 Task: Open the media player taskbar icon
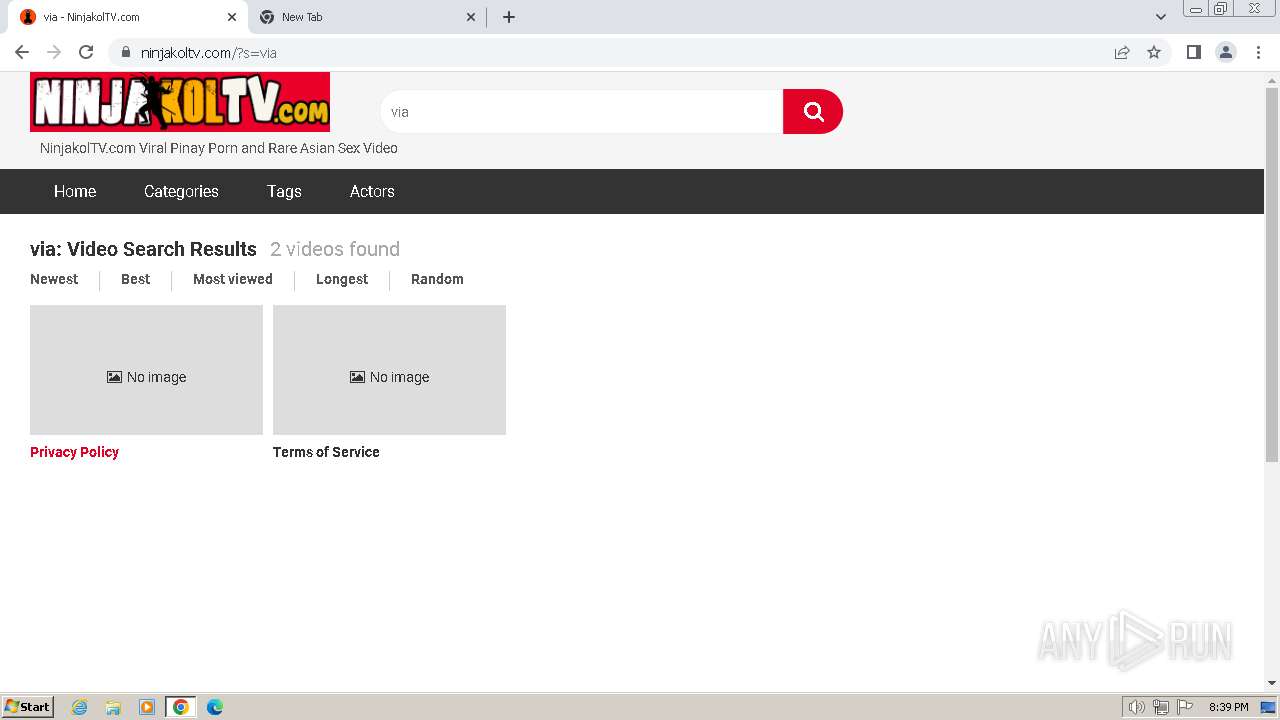(x=147, y=707)
